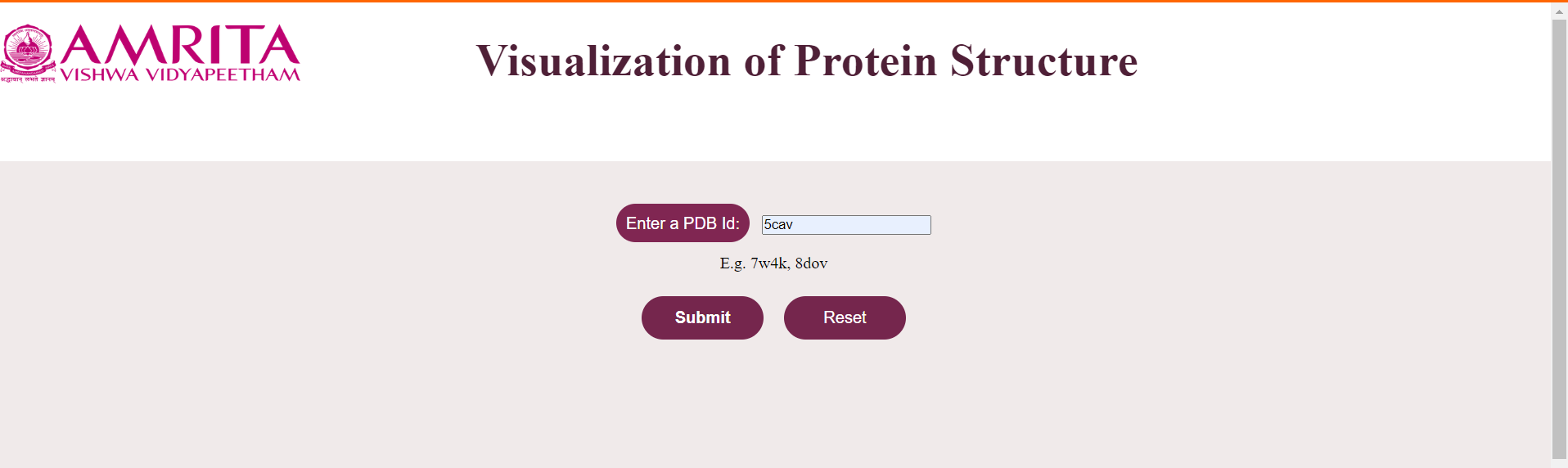Viewport: 1568px width, 468px height.
Task: Click the vertical scrollbar thumb
Action: (x=1559, y=237)
